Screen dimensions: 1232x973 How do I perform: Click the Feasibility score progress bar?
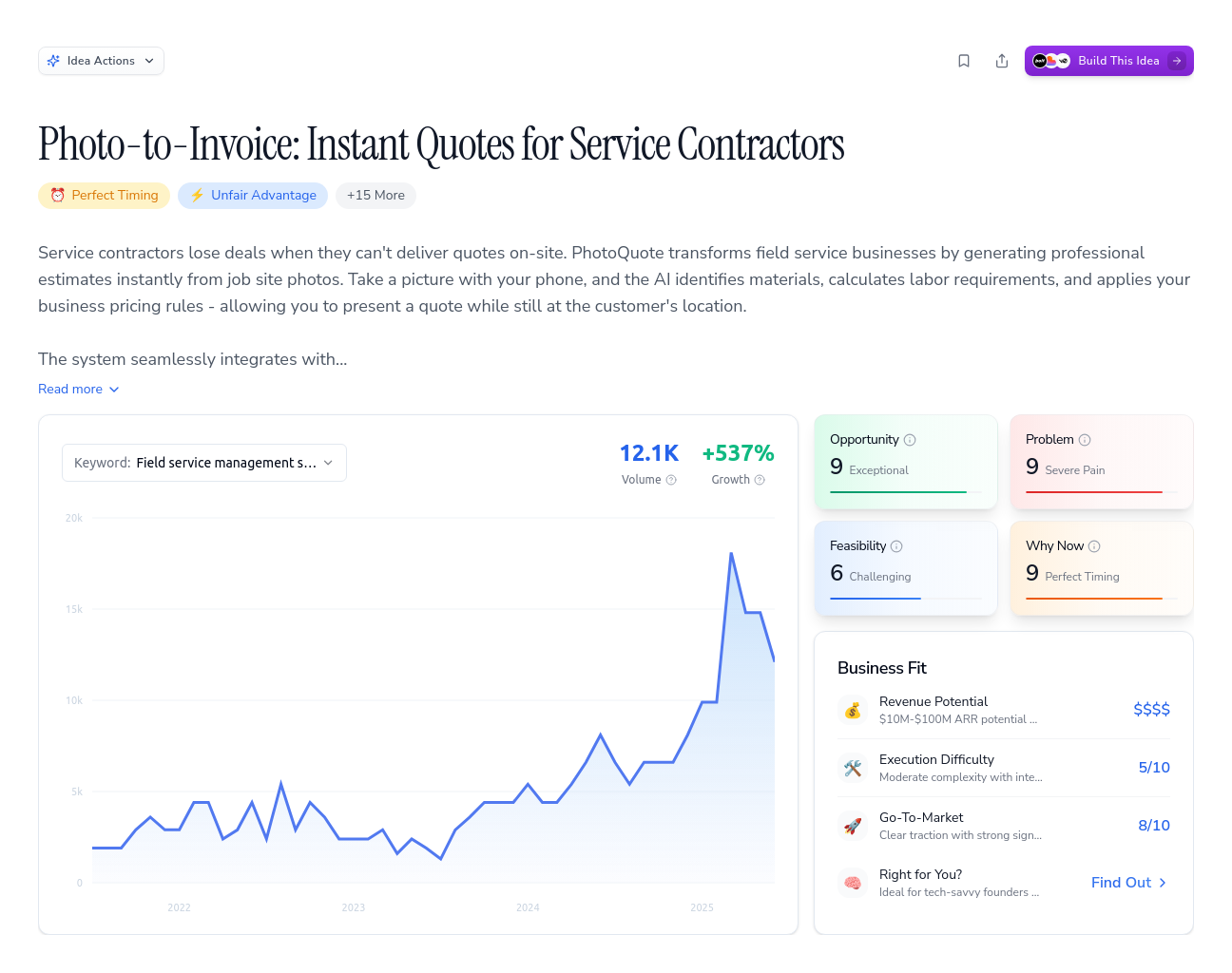point(906,599)
